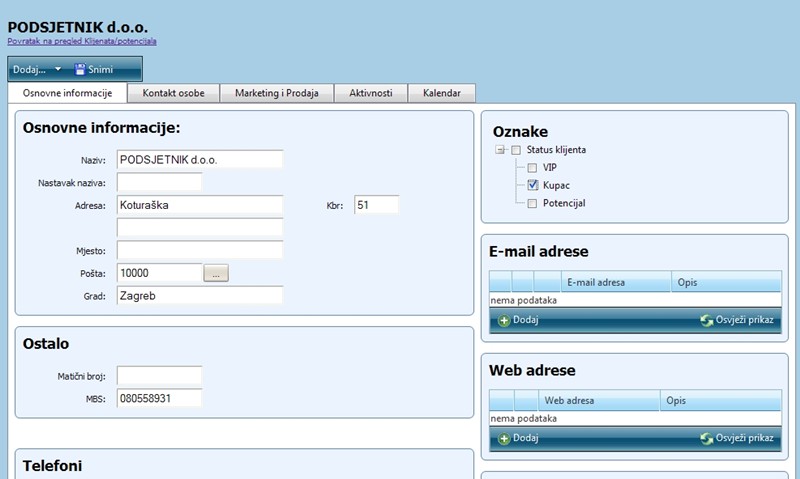Click Adresa field containing Koturaška

tap(200, 205)
